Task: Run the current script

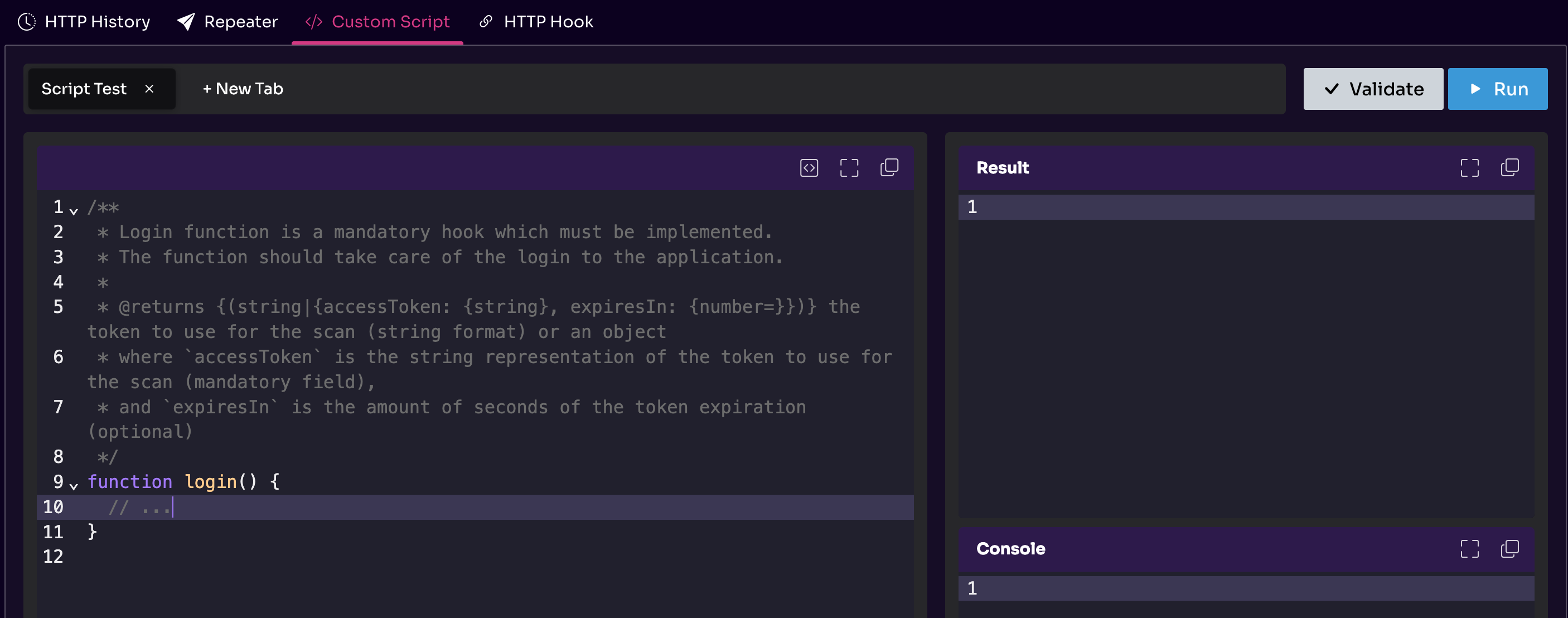Action: click(x=1498, y=88)
